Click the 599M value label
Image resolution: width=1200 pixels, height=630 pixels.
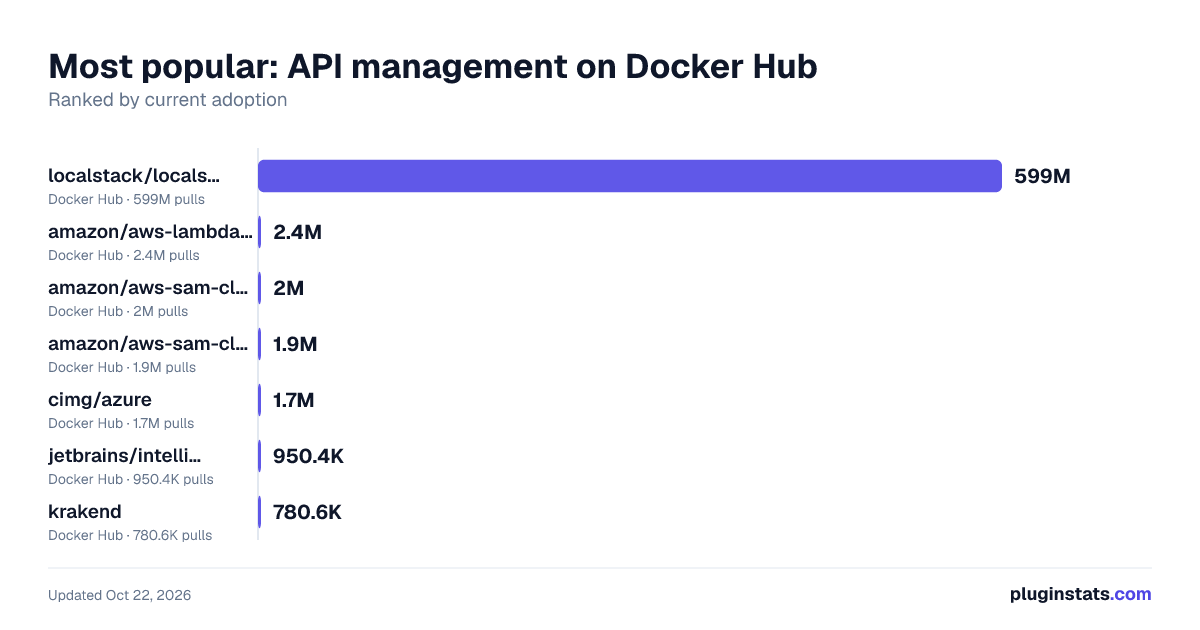pyautogui.click(x=1042, y=176)
